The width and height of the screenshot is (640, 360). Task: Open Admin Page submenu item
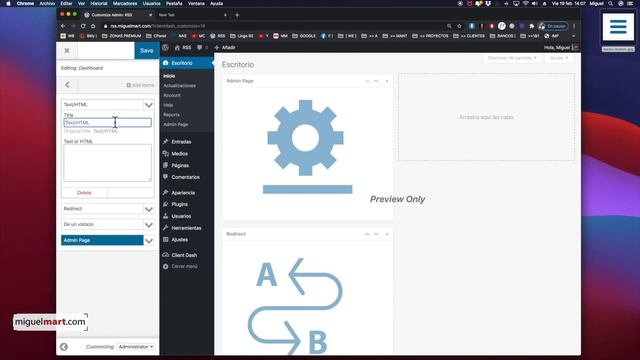pos(176,124)
